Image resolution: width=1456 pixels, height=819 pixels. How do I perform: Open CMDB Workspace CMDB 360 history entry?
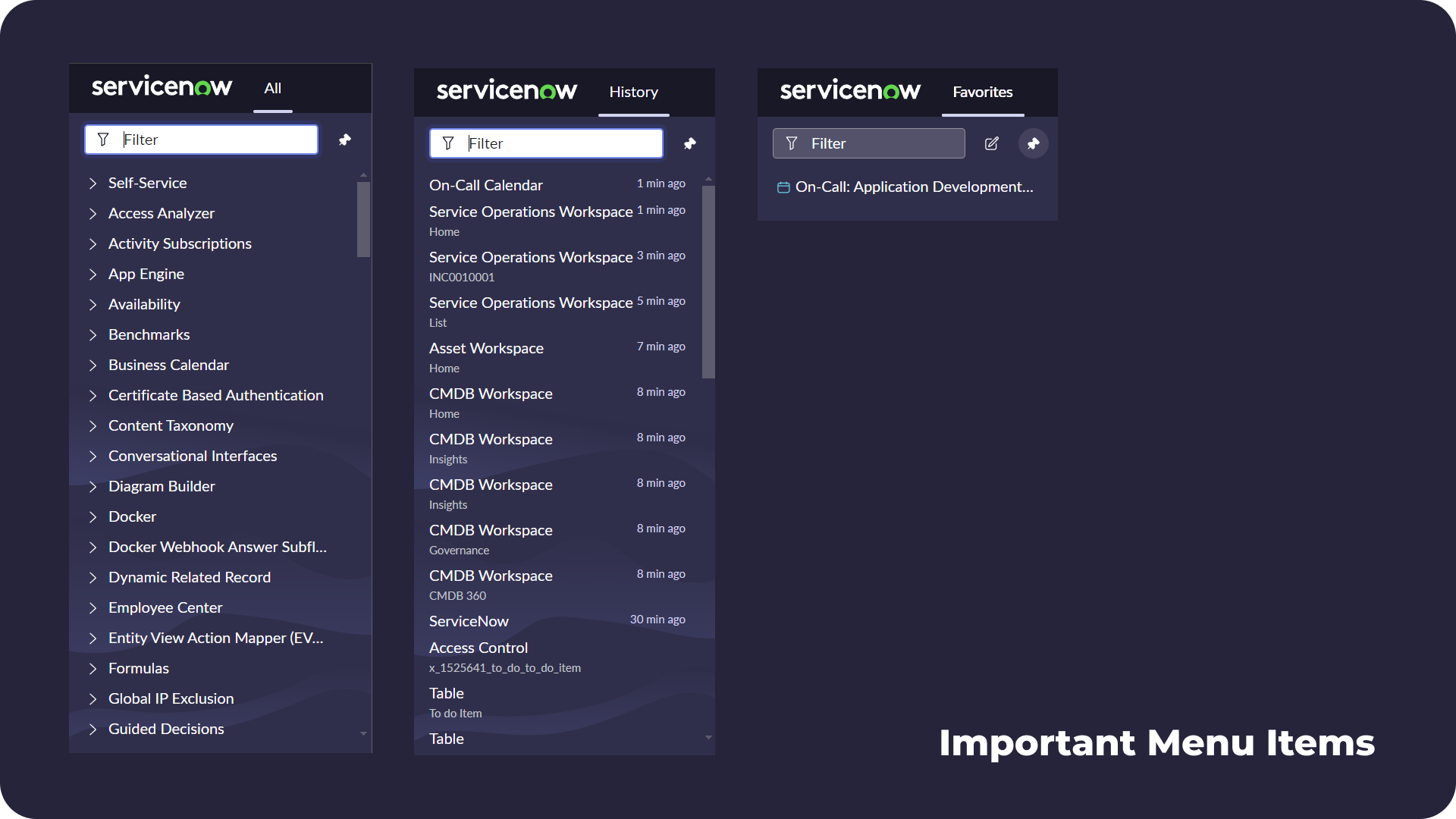point(557,585)
